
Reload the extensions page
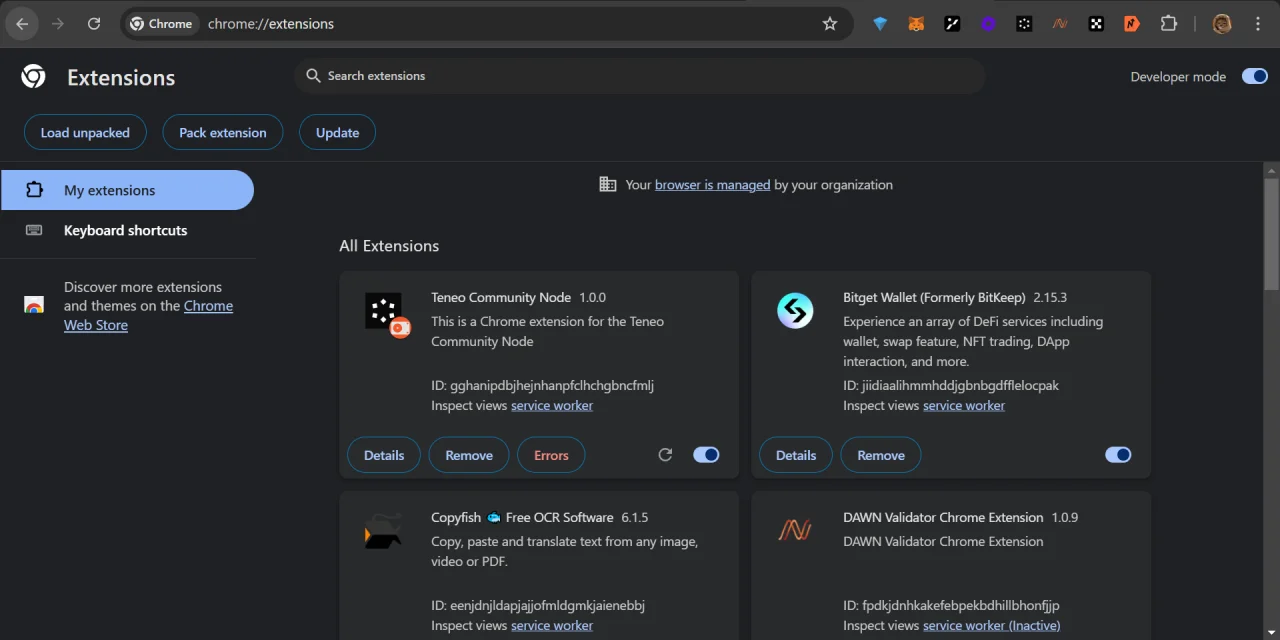(x=94, y=24)
